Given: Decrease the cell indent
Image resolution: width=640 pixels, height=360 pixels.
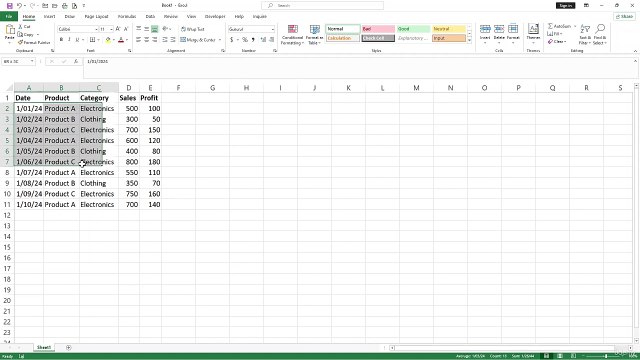Looking at the screenshot, I should [165, 40].
